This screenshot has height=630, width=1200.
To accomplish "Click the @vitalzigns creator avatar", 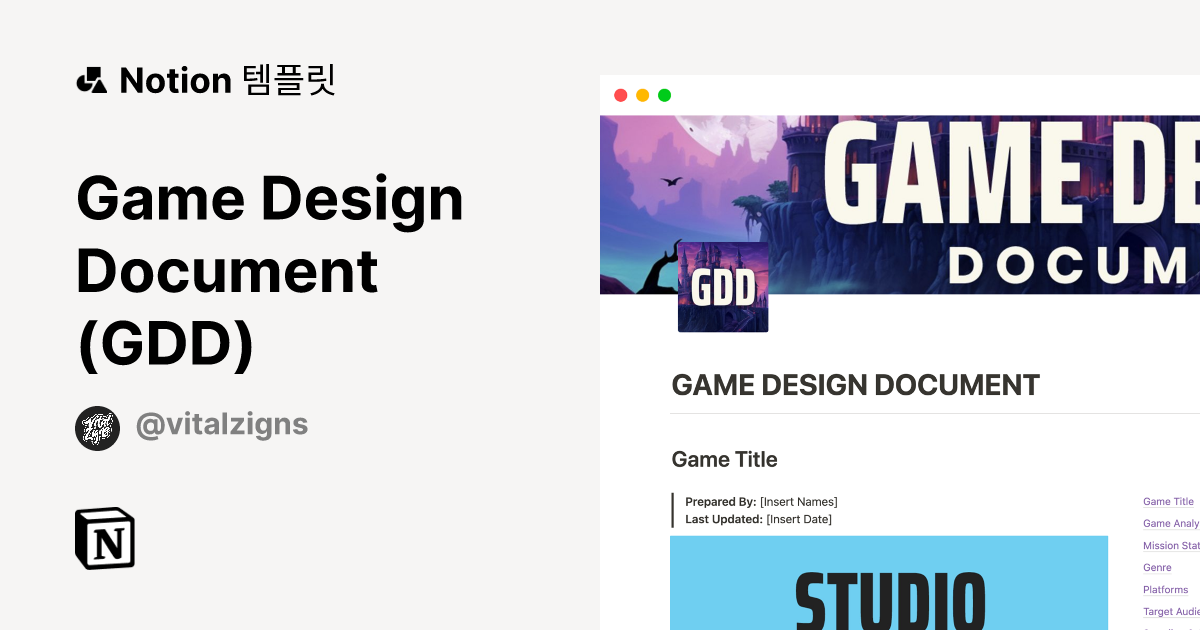I will pos(97,427).
